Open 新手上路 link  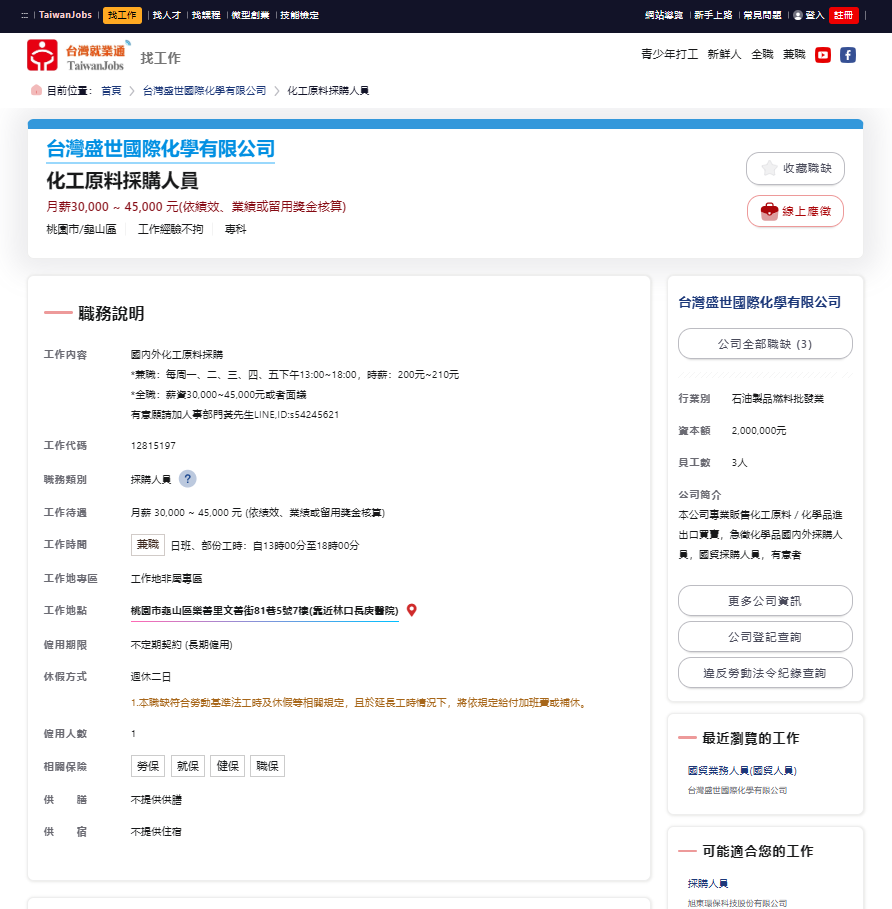(713, 15)
